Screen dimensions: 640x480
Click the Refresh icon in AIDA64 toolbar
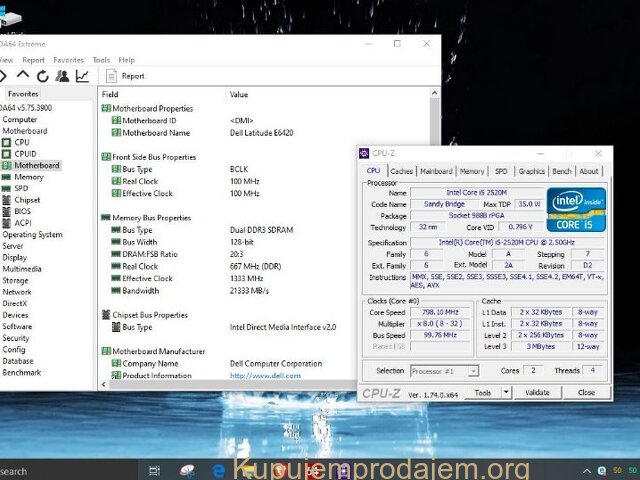point(43,75)
